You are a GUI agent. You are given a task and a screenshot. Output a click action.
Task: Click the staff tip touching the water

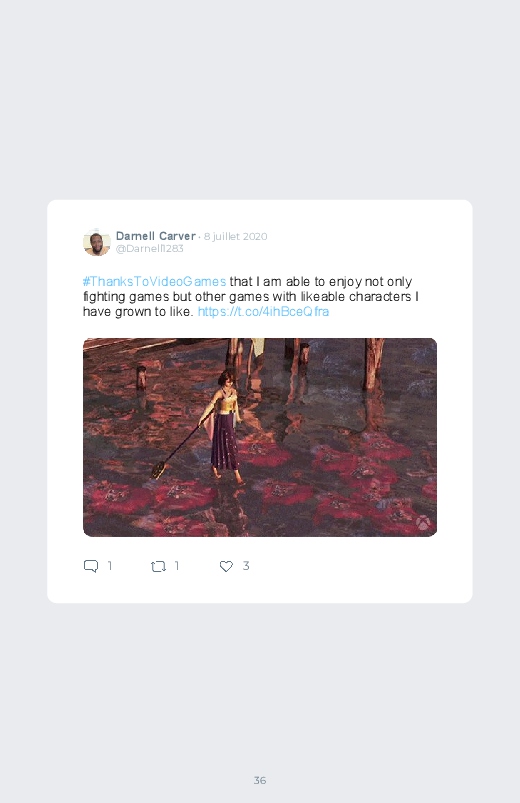coord(158,470)
